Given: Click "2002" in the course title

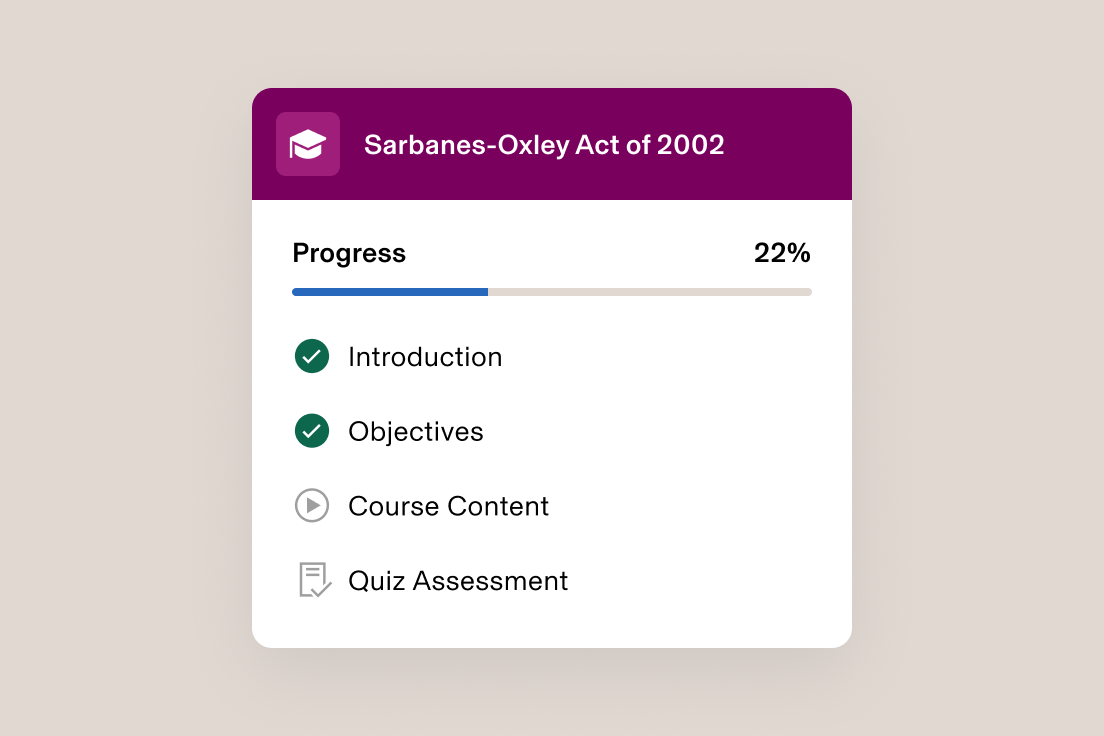Looking at the screenshot, I should pyautogui.click(x=690, y=145).
